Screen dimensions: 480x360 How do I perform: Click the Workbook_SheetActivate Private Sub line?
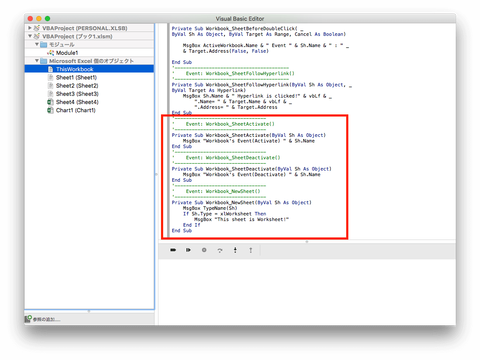point(249,135)
